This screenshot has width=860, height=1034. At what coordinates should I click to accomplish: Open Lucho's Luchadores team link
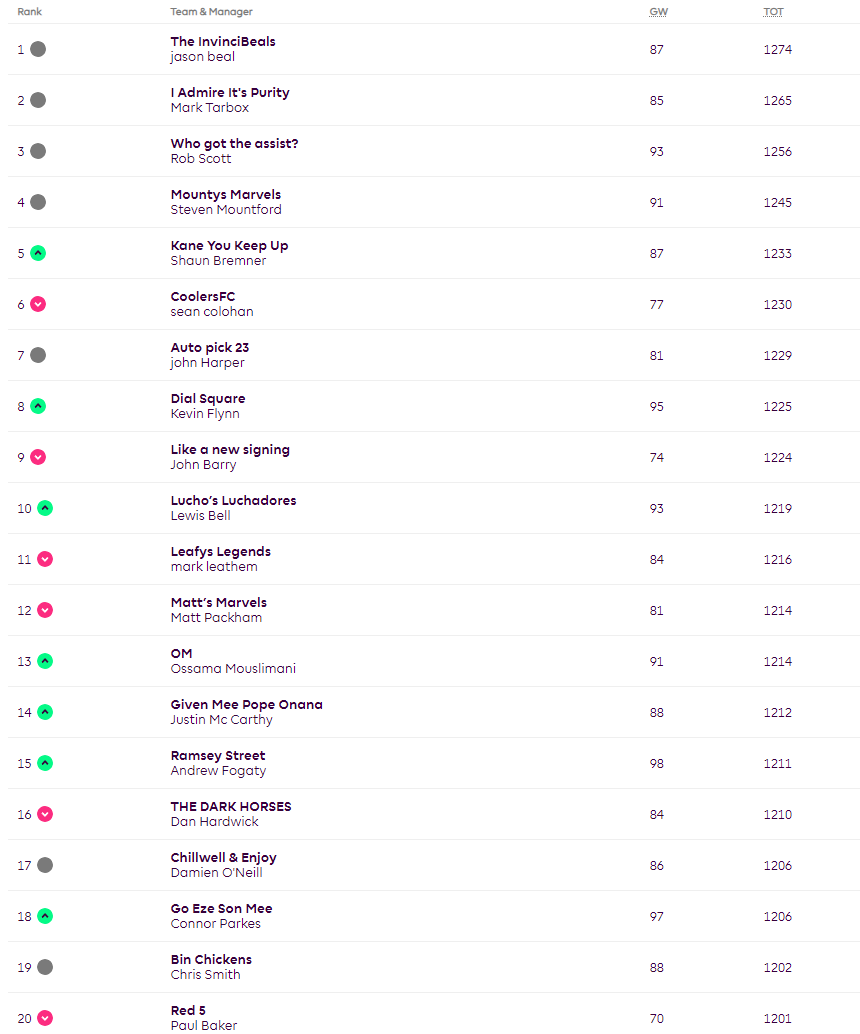tap(233, 501)
